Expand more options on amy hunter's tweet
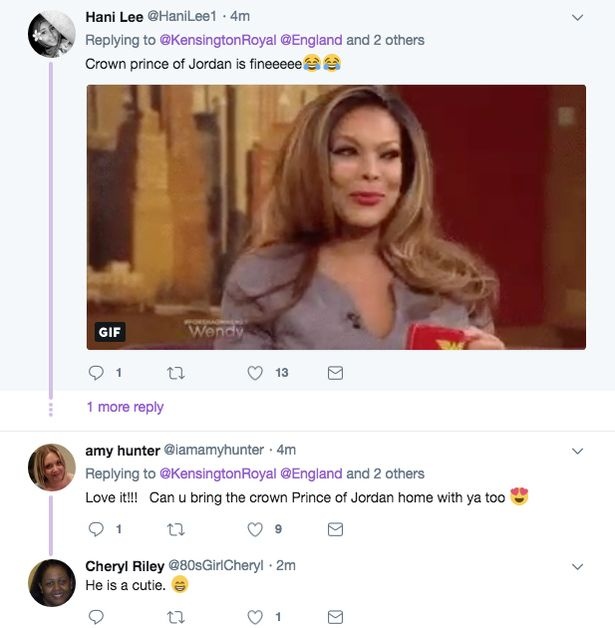 pos(577,452)
